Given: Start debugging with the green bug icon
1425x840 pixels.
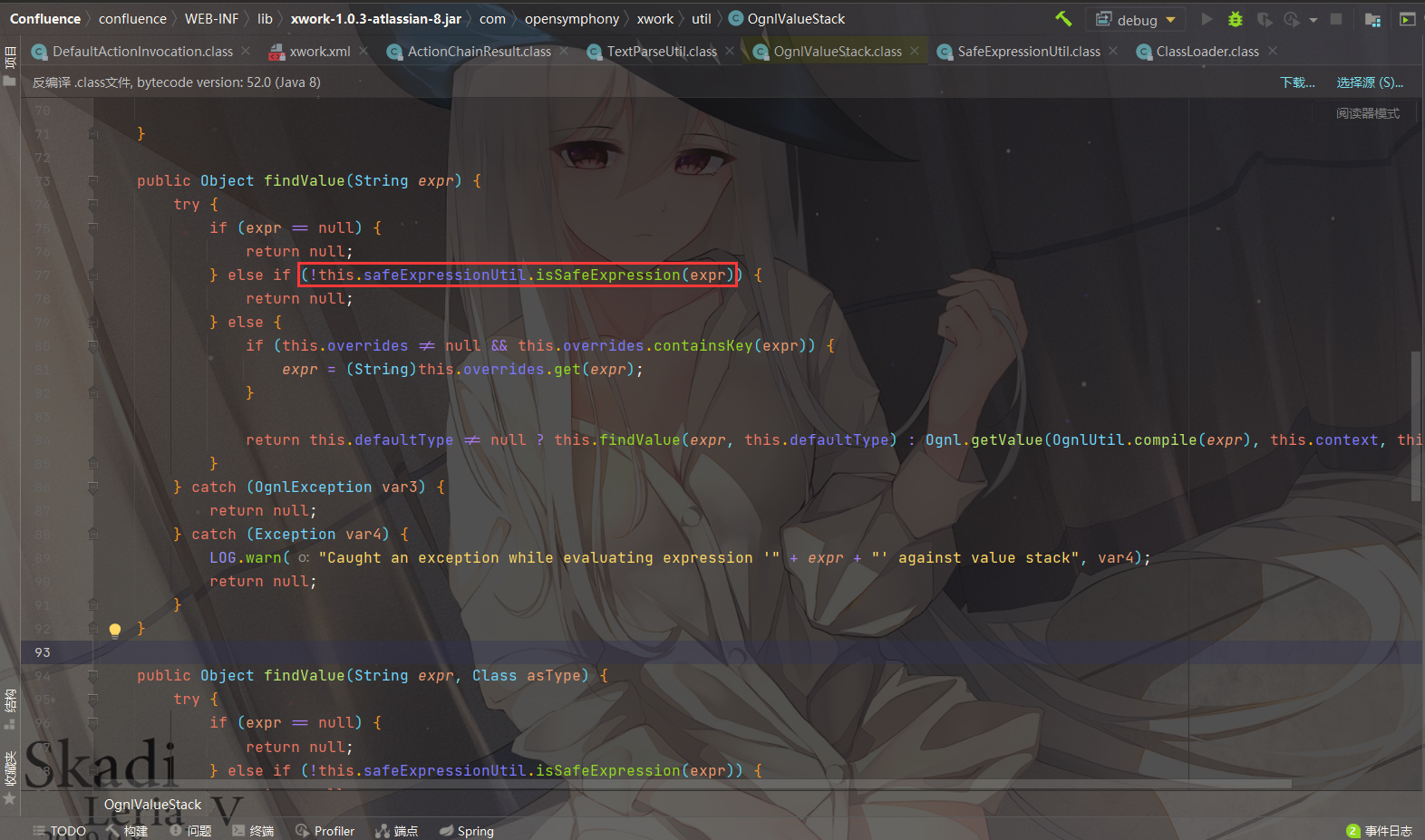Looking at the screenshot, I should (1235, 19).
